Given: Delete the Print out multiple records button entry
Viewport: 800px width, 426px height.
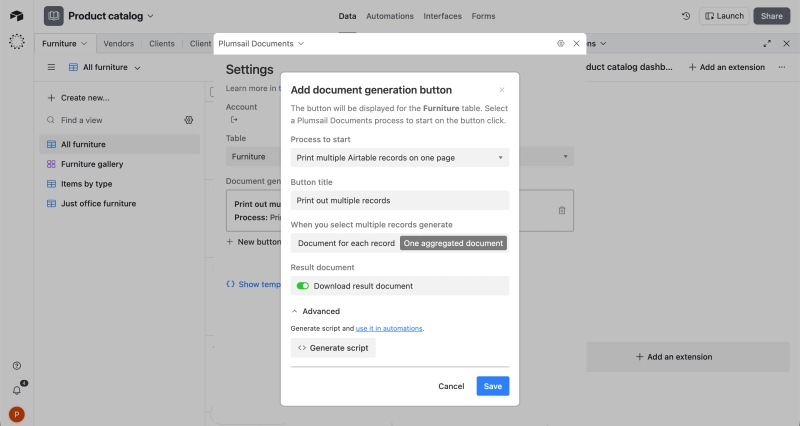Looking at the screenshot, I should pyautogui.click(x=562, y=210).
